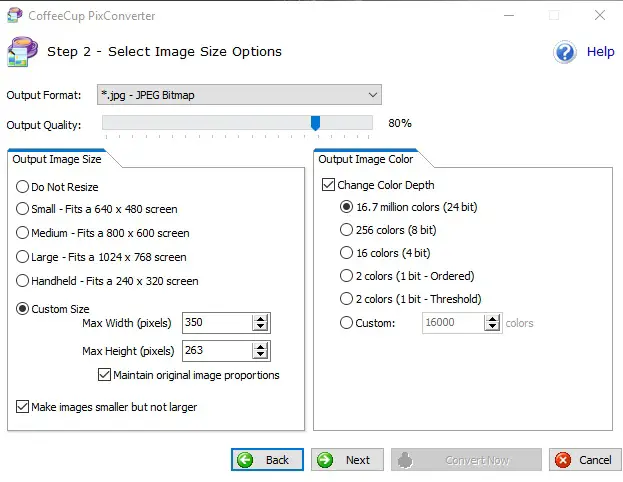The width and height of the screenshot is (623, 482).
Task: Disable the Change Color Depth checkbox
Action: click(328, 185)
